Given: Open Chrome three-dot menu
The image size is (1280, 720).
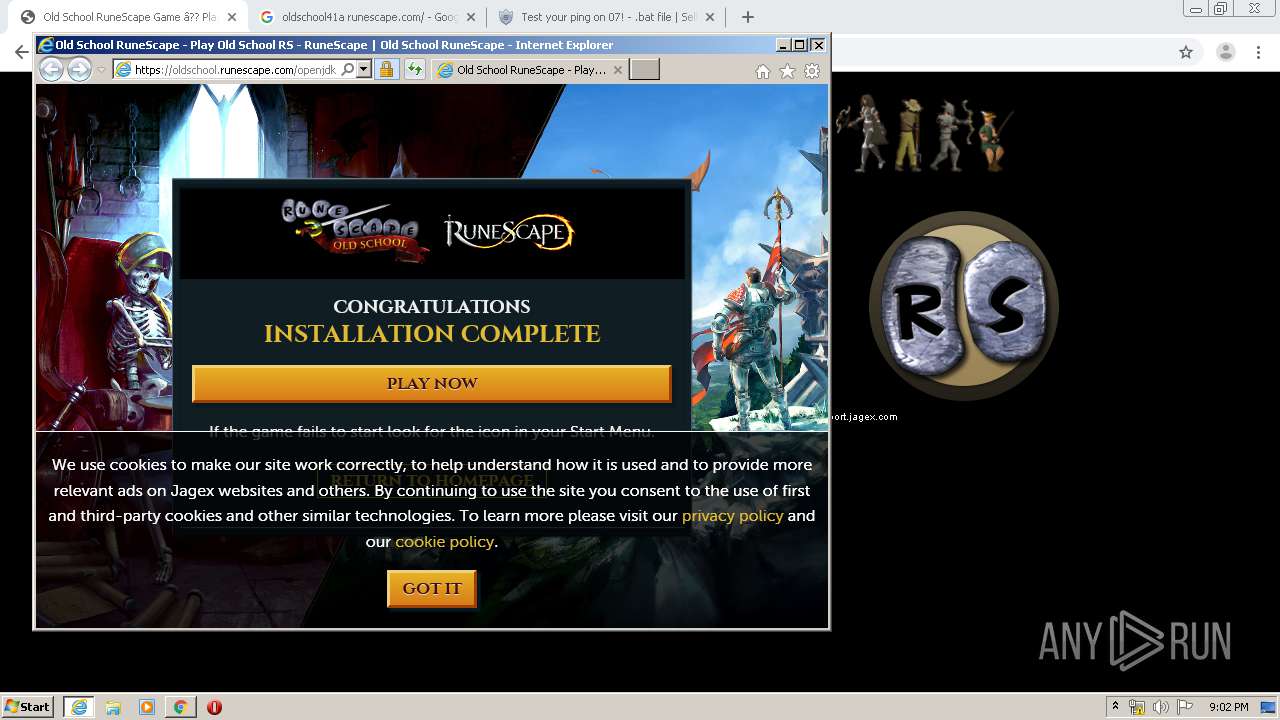Looking at the screenshot, I should (1259, 52).
